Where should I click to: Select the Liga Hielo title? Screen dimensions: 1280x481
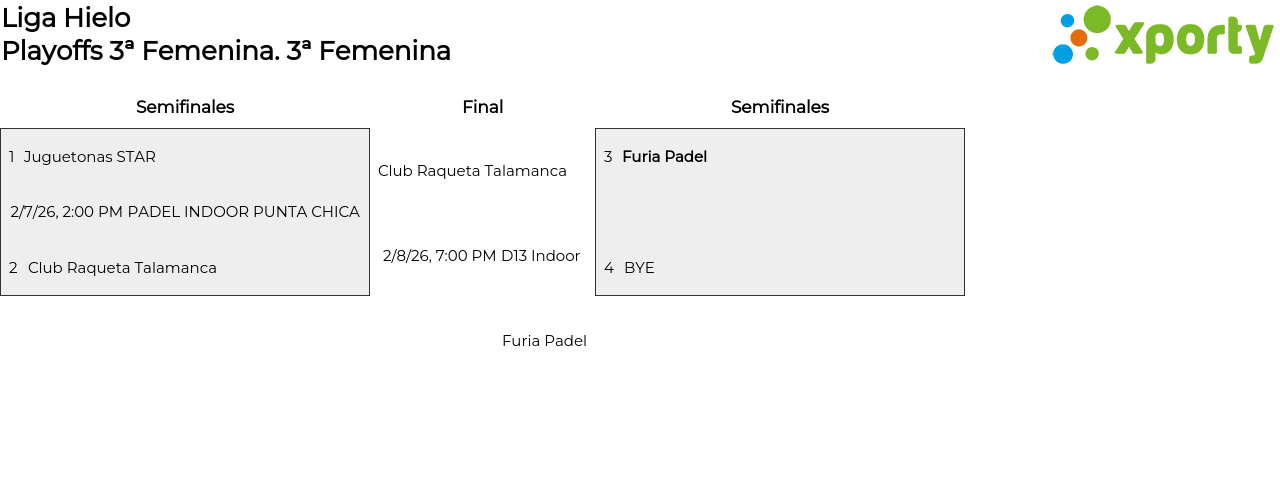point(66,18)
